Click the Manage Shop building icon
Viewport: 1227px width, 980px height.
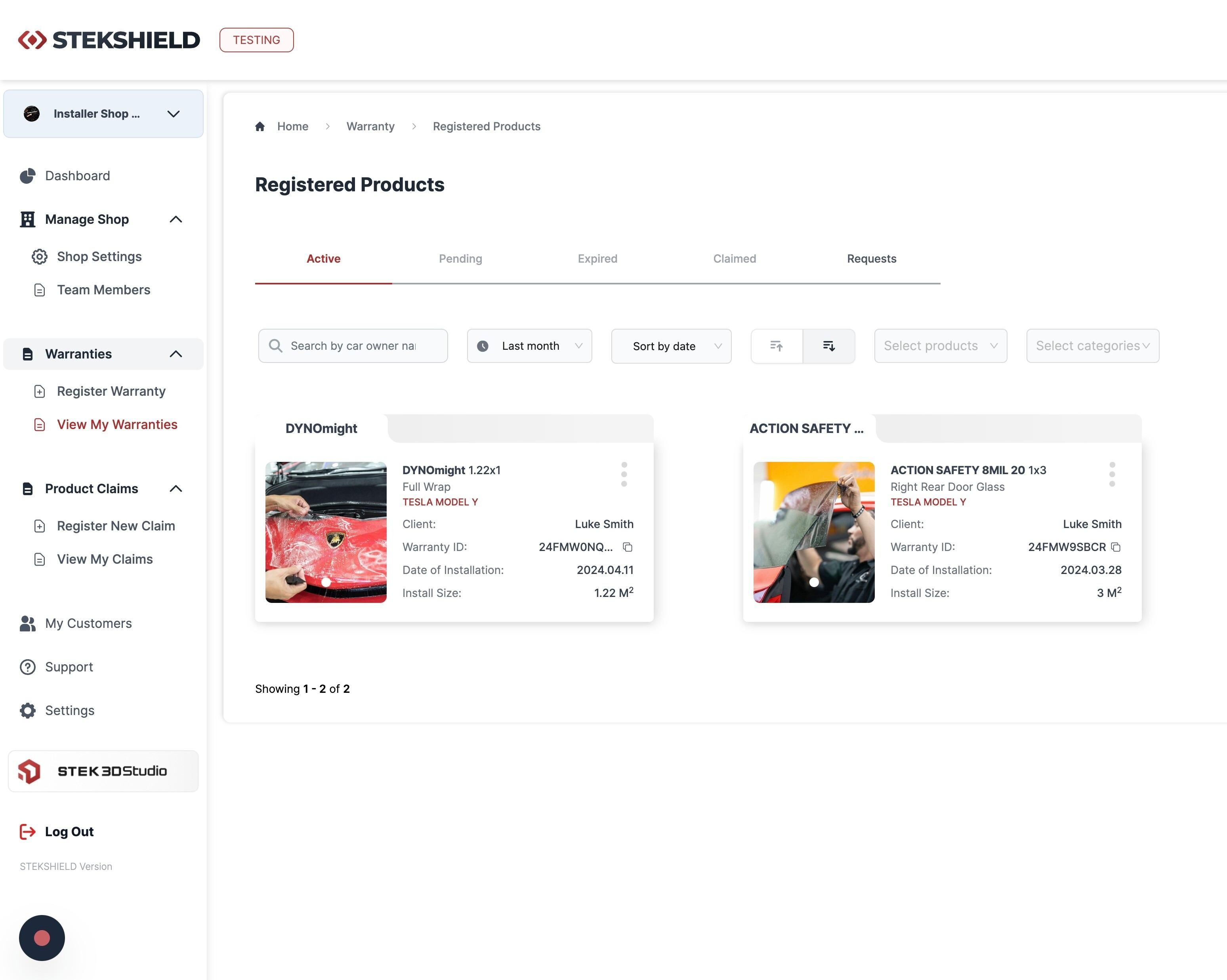click(x=27, y=219)
